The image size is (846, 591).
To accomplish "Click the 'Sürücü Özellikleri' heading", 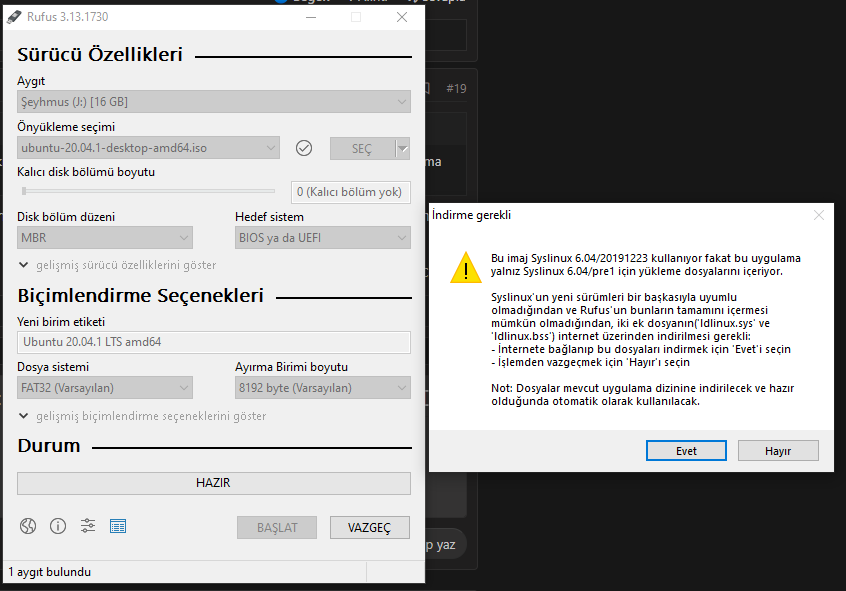I will coord(100,55).
